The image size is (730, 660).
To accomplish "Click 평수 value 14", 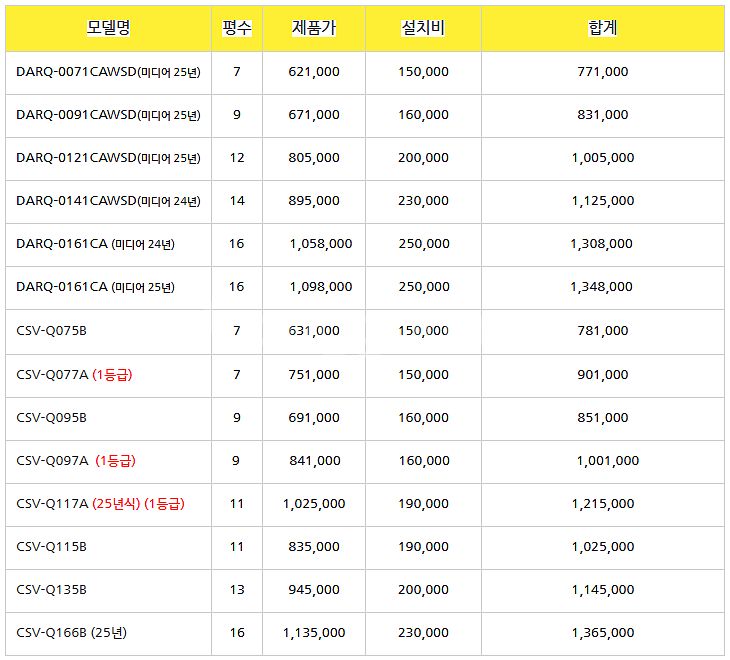I will coord(237,201).
